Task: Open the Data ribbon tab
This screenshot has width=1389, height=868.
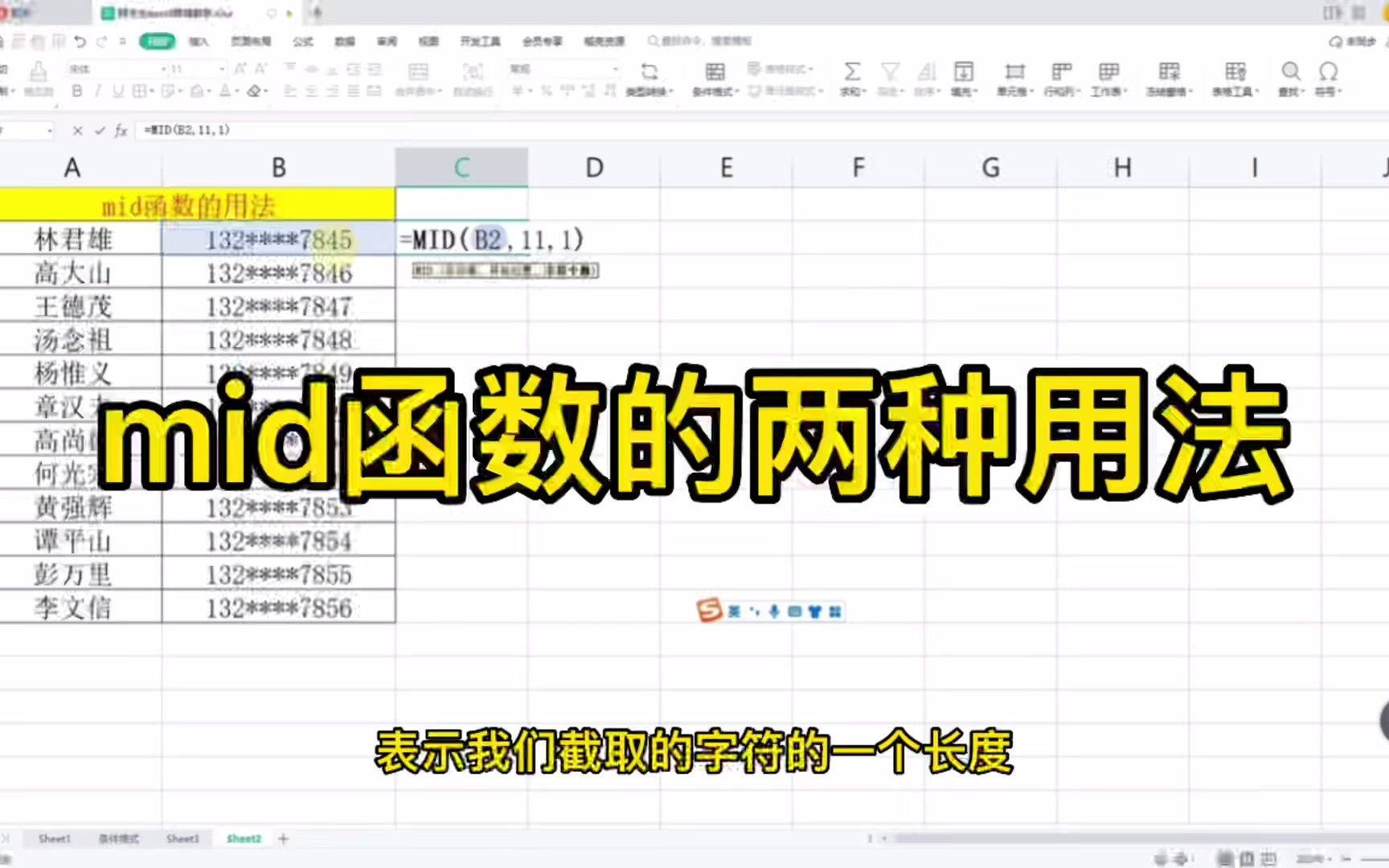Action: pos(345,41)
